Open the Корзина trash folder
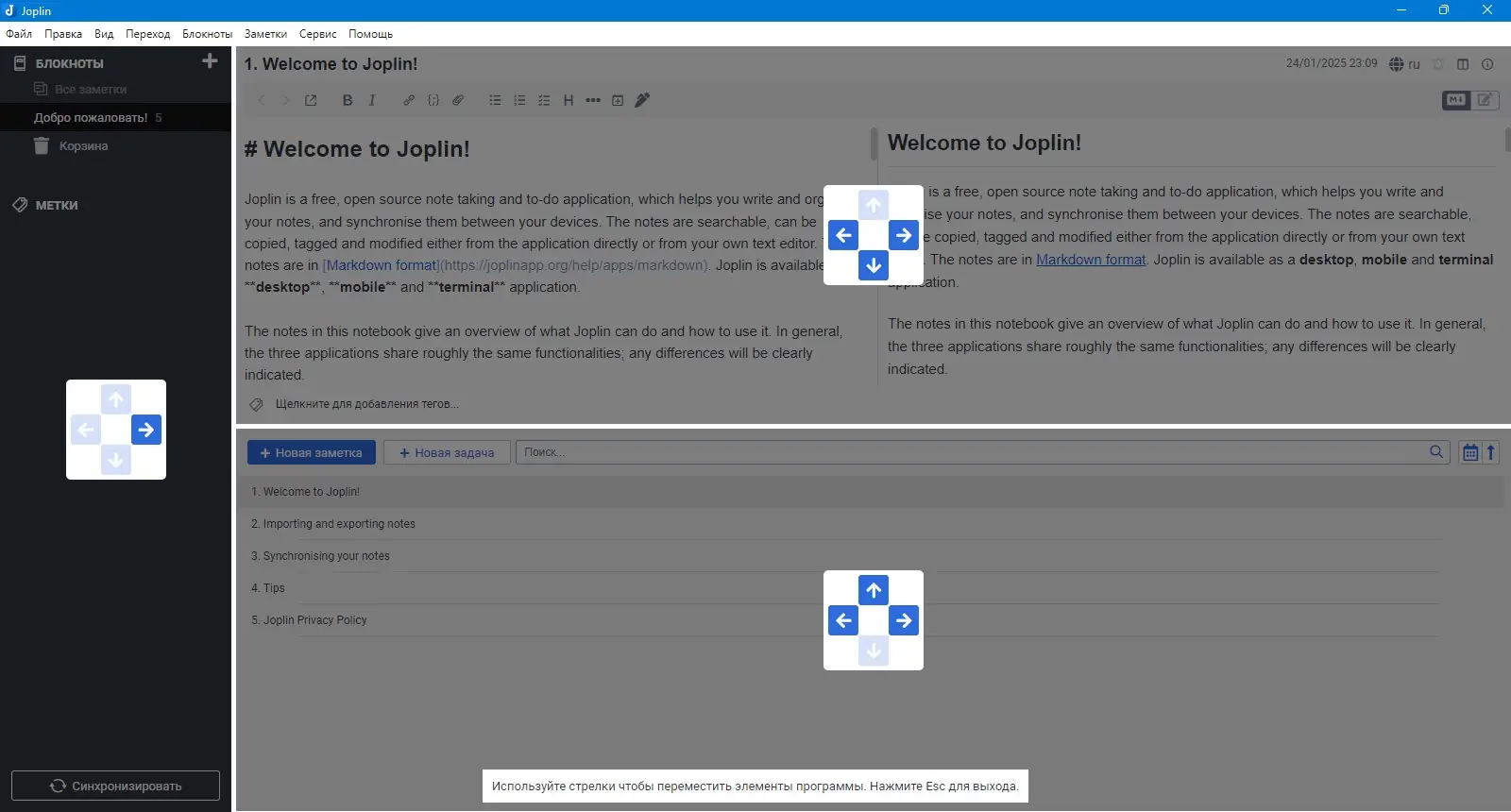The height and width of the screenshot is (812, 1511). (115, 145)
